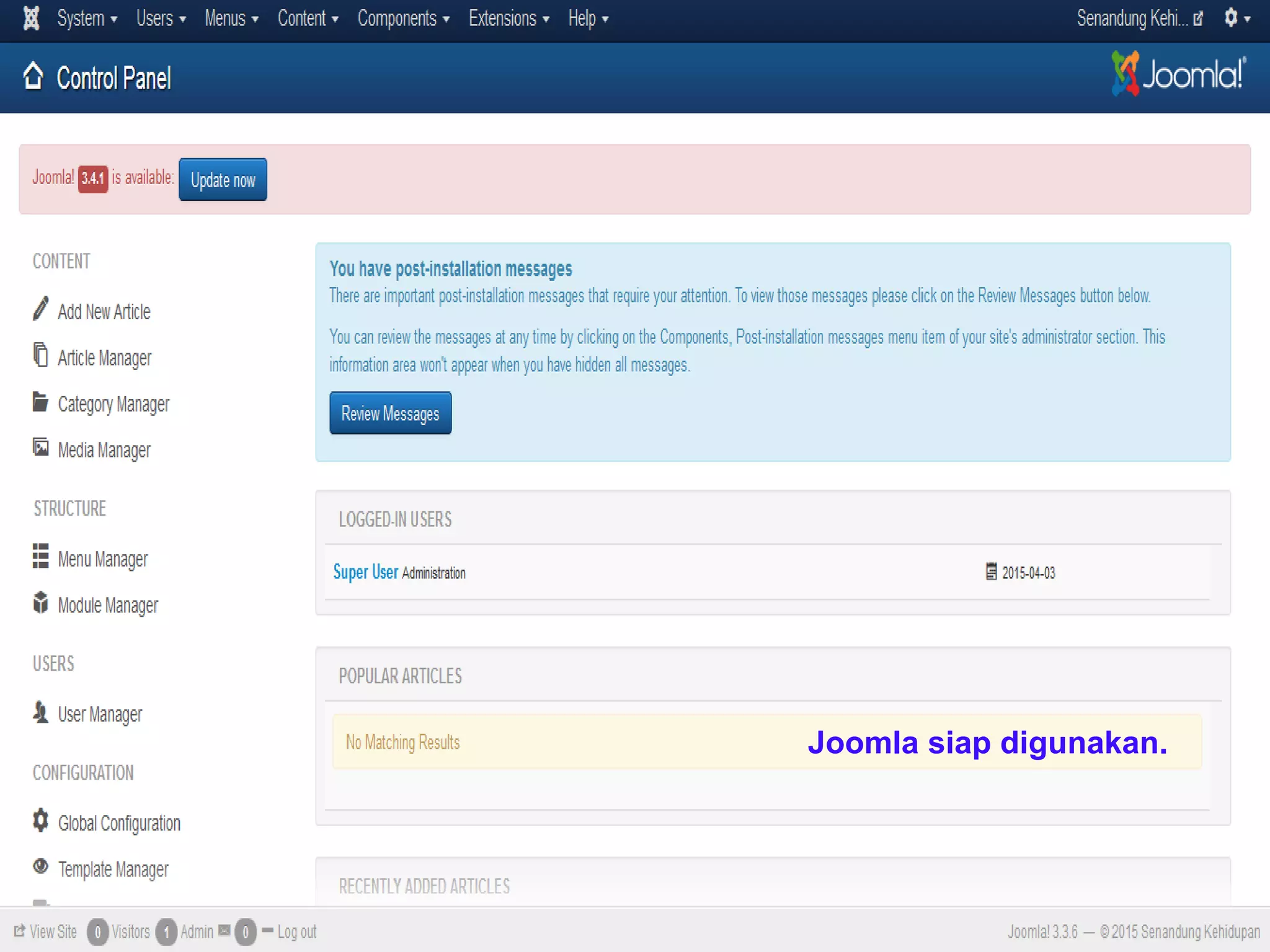Click the 2015-04-03 login date
Image resolution: width=1270 pixels, height=952 pixels.
[1029, 573]
